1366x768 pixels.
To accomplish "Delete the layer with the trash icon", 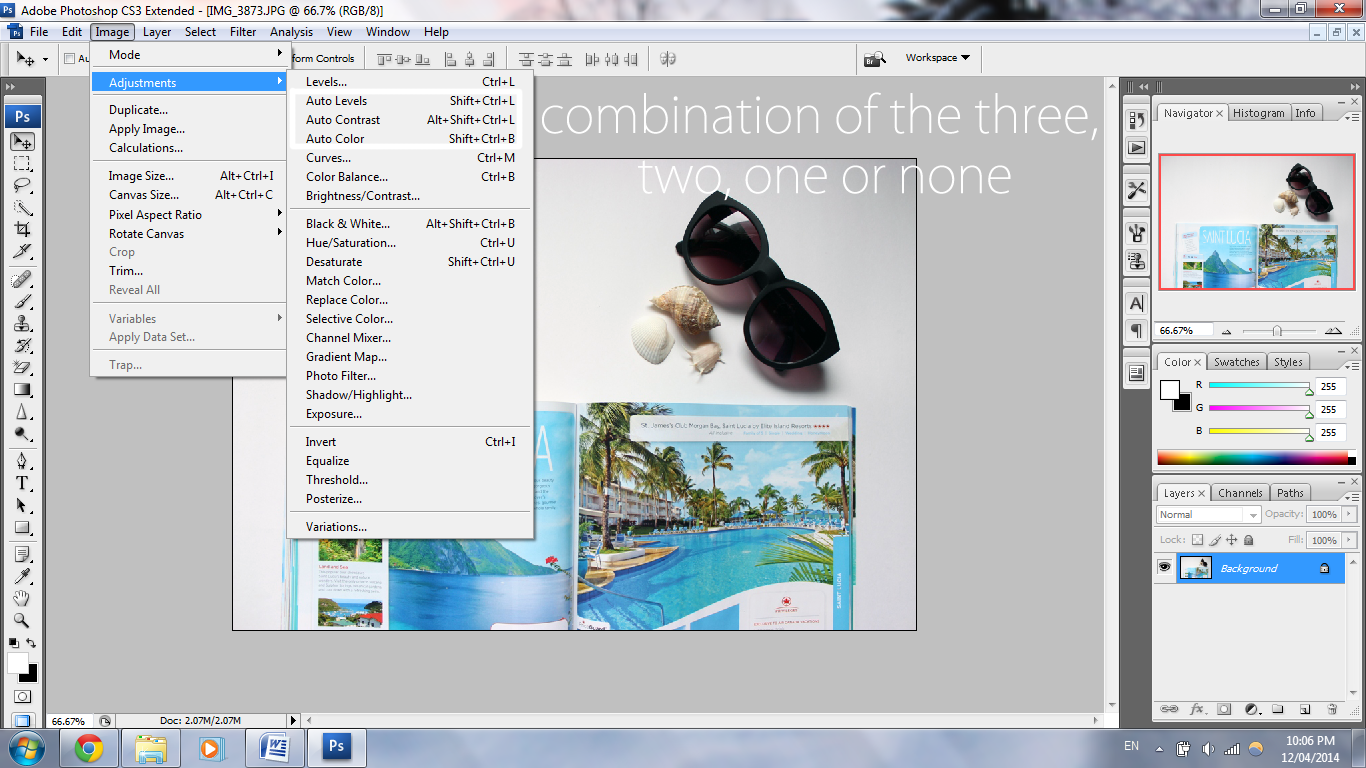I will point(1332,709).
